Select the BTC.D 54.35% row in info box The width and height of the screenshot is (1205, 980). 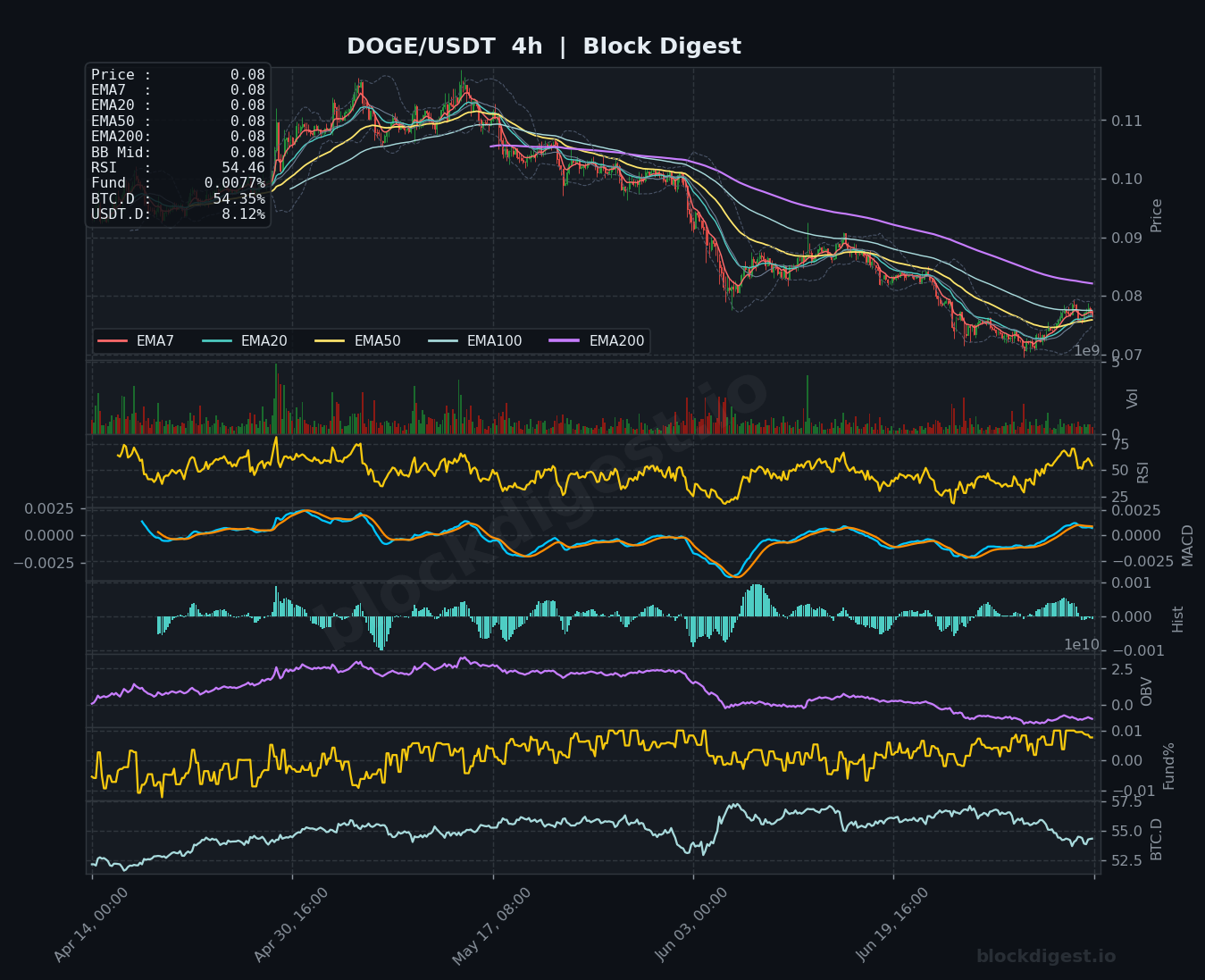[x=178, y=198]
